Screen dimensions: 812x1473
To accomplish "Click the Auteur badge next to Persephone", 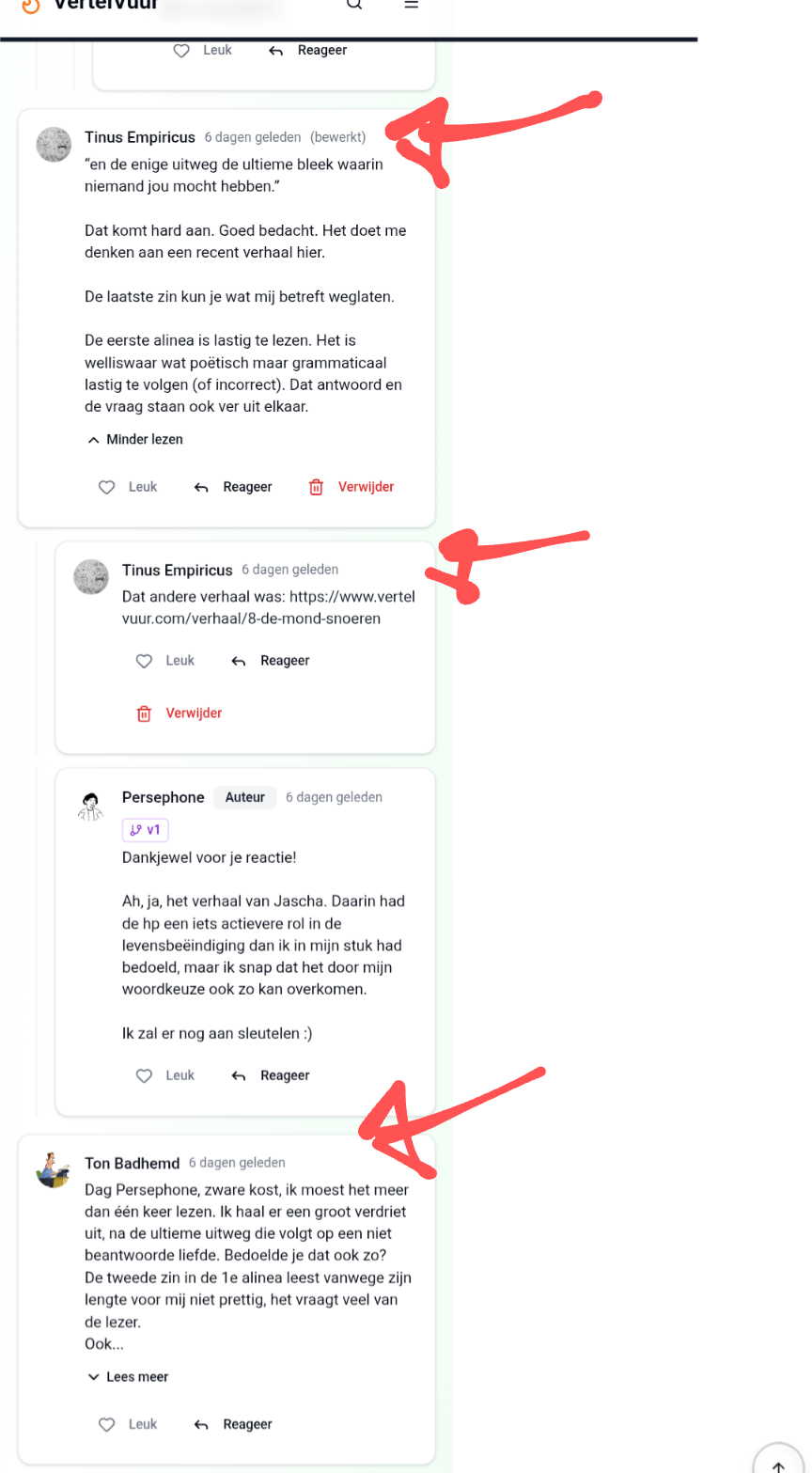I will point(245,797).
